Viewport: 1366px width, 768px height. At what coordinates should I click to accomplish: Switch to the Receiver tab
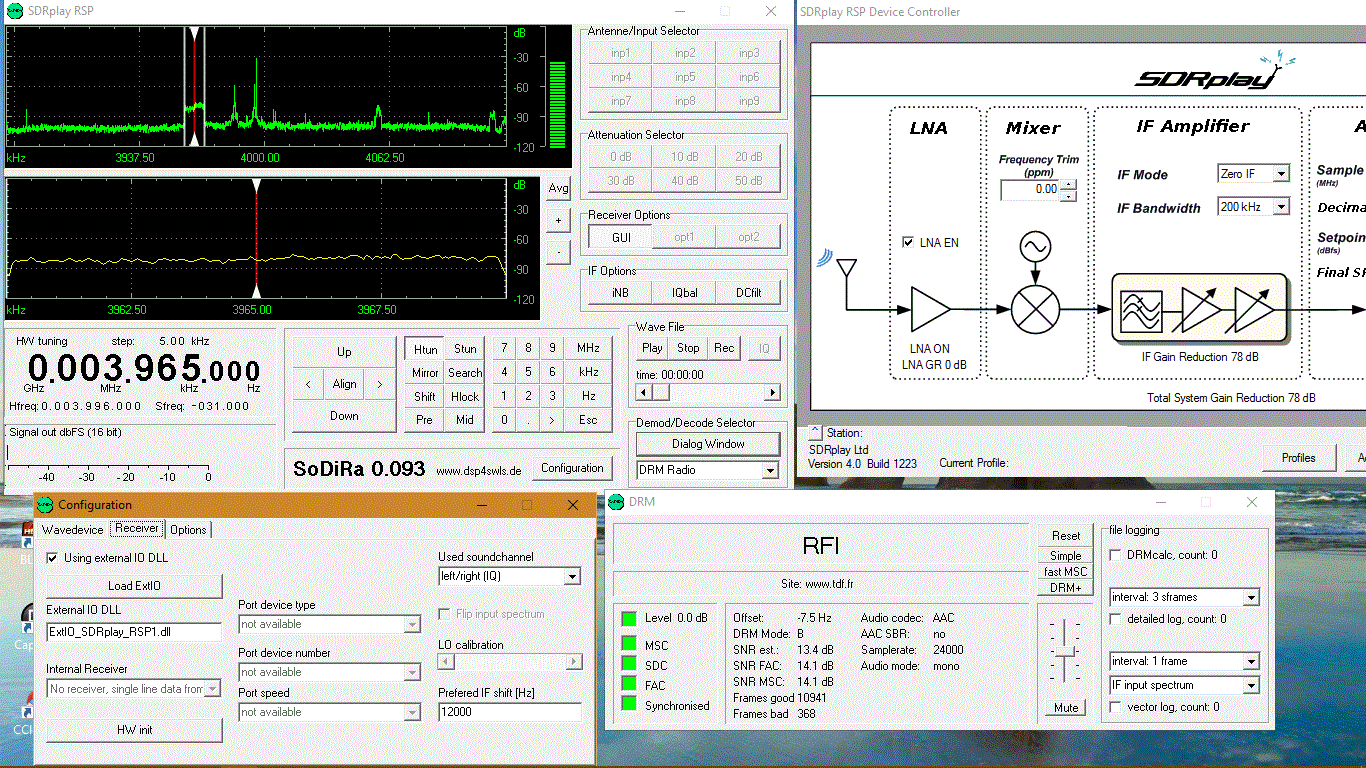(136, 528)
